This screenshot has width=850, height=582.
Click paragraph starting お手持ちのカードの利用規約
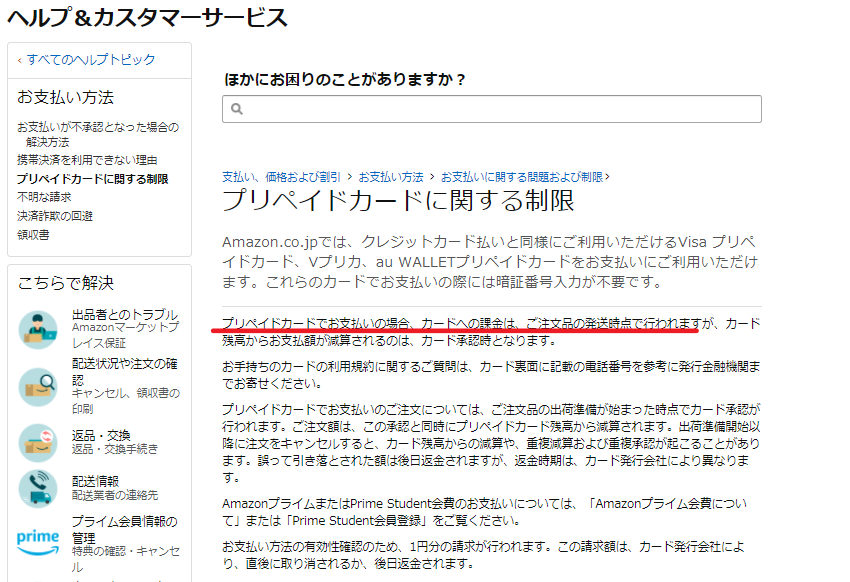[x=491, y=375]
